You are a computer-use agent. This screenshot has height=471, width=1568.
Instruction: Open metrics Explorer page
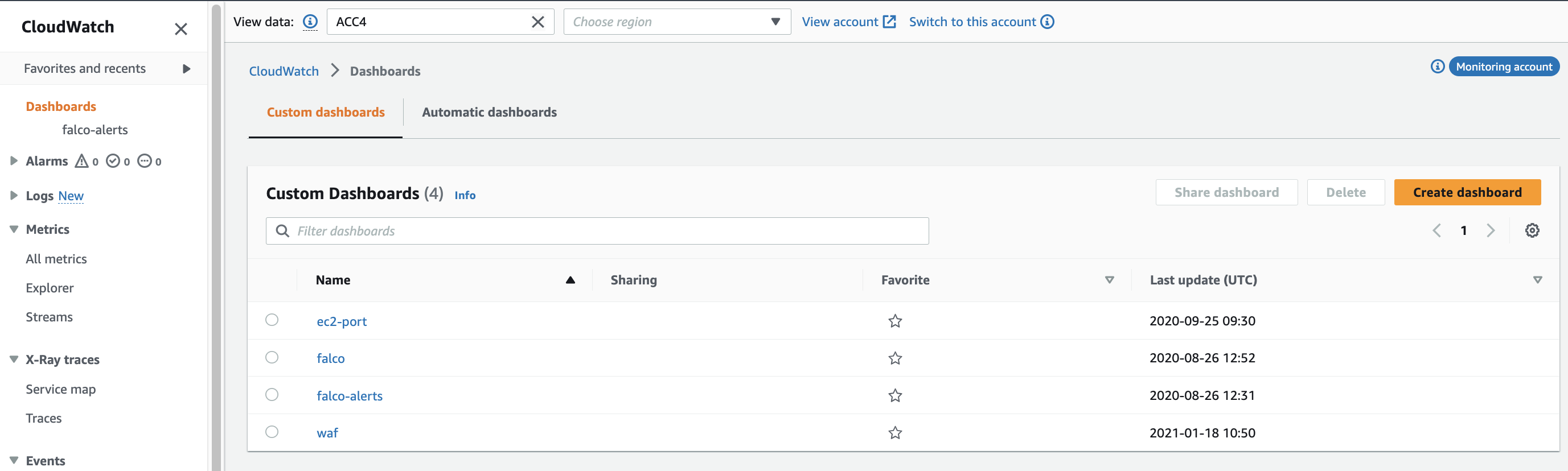(x=50, y=288)
